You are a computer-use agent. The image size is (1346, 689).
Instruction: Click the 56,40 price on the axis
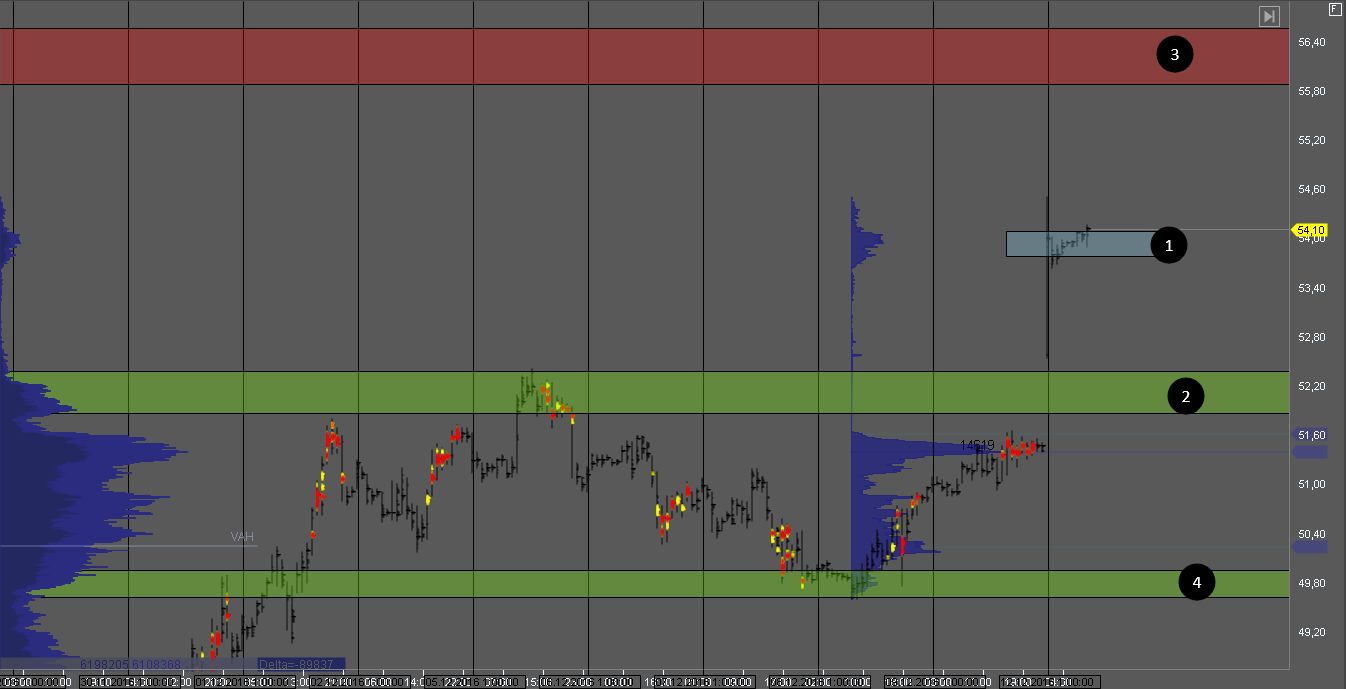[1311, 42]
